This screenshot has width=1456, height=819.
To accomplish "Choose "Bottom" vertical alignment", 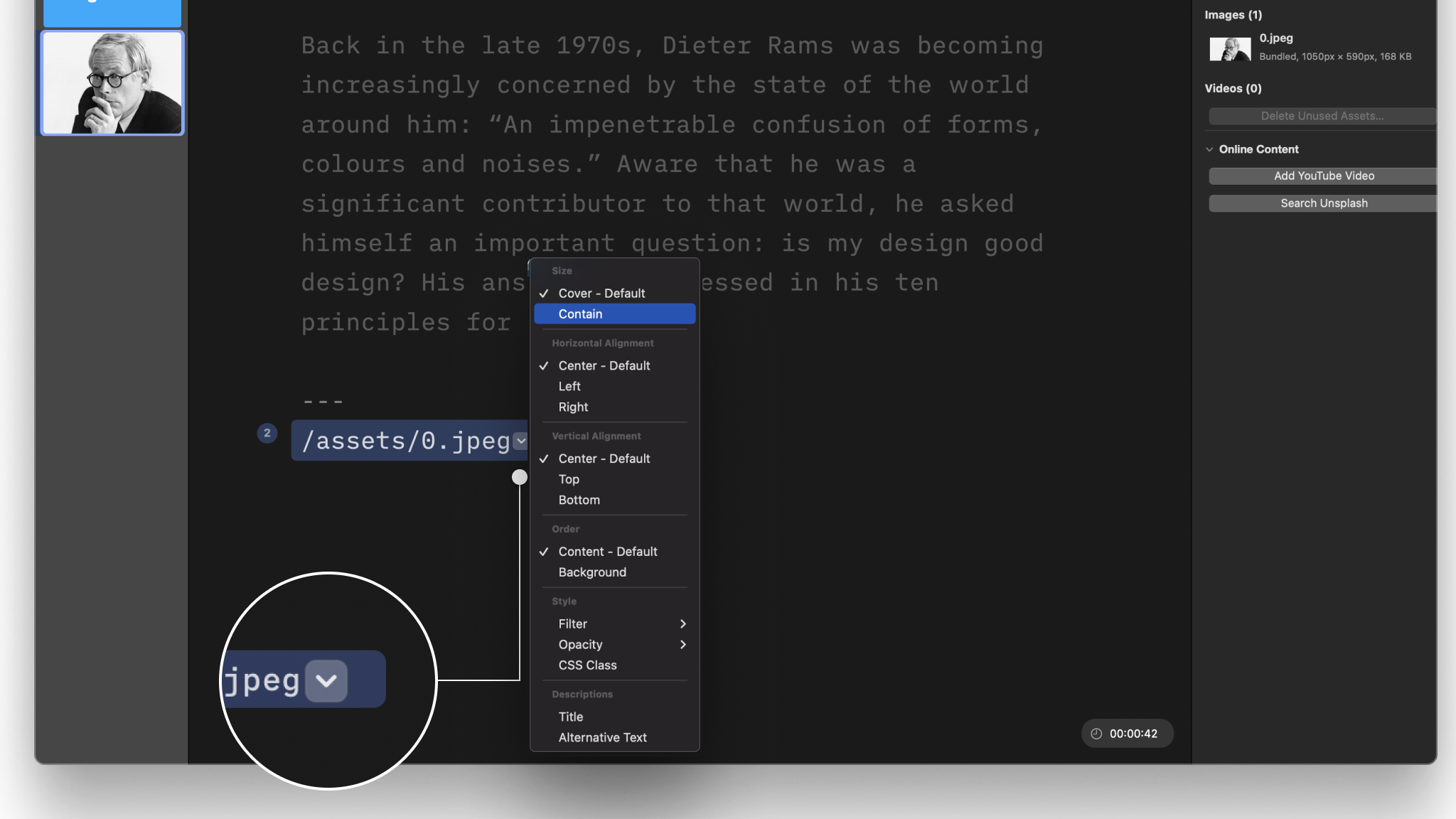I will pos(578,500).
